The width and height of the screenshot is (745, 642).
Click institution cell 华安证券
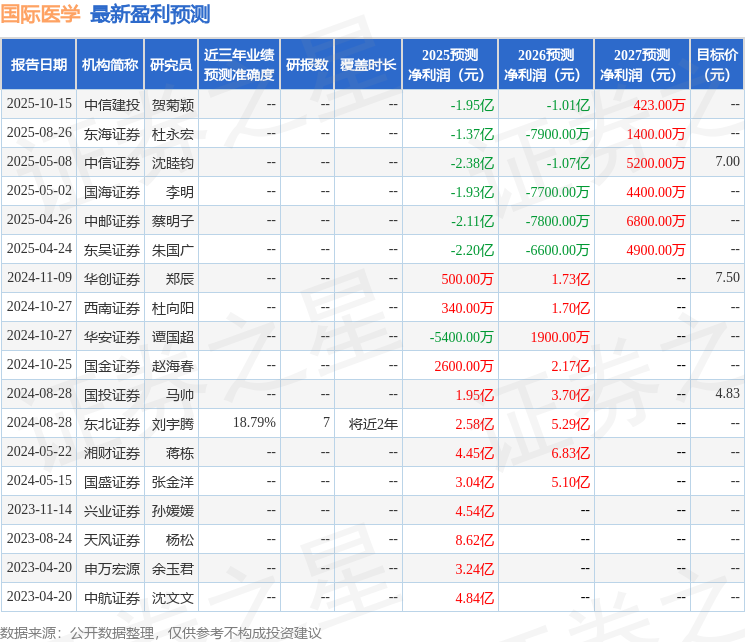(x=112, y=337)
